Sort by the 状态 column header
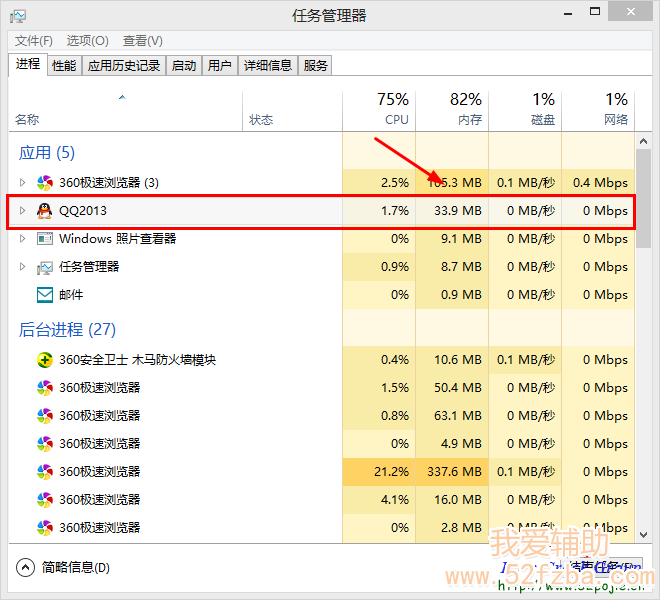The height and width of the screenshot is (600, 660). [x=293, y=111]
